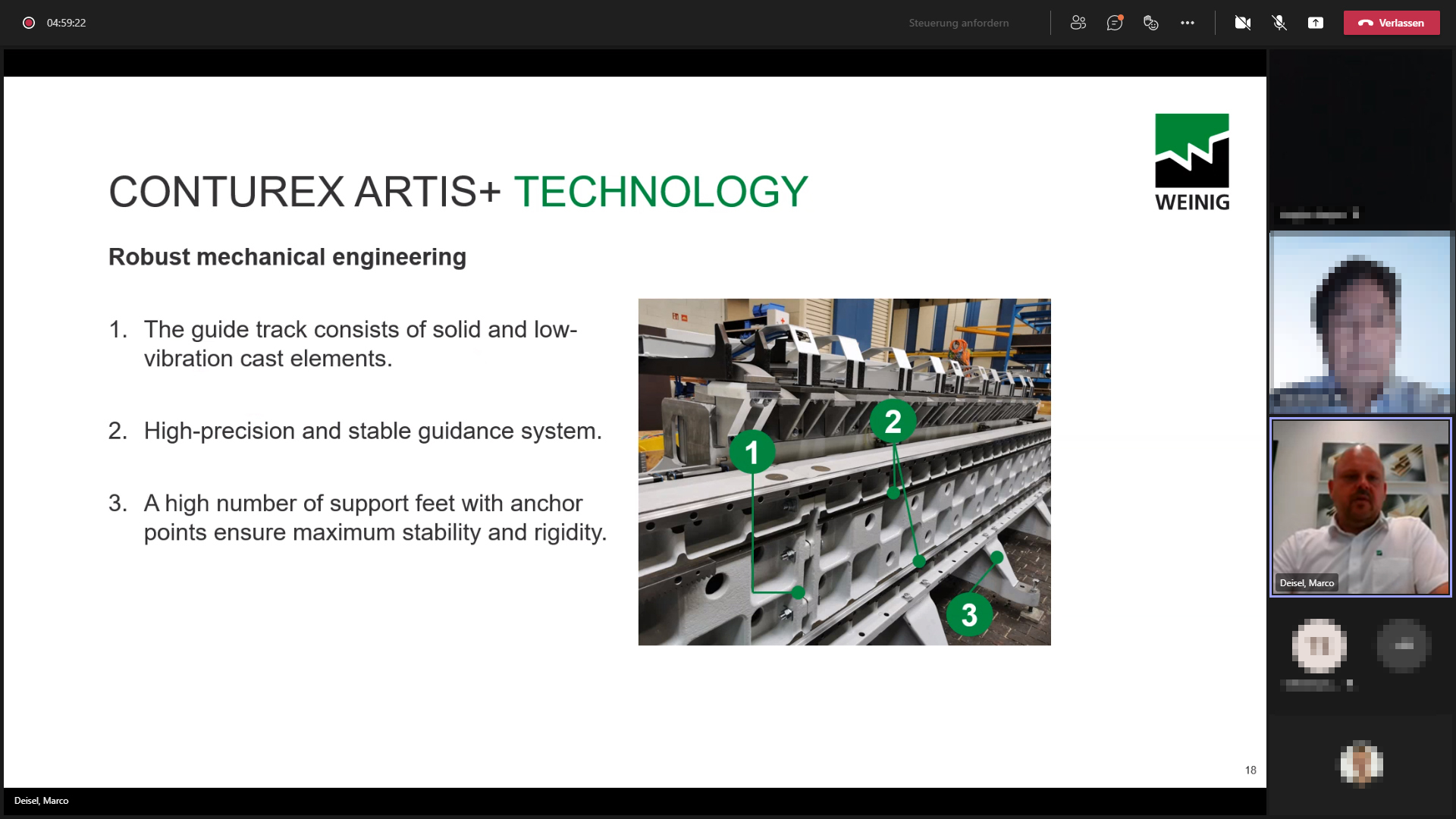
Task: Click Steuerung anfordern to request control
Action: pyautogui.click(x=959, y=23)
